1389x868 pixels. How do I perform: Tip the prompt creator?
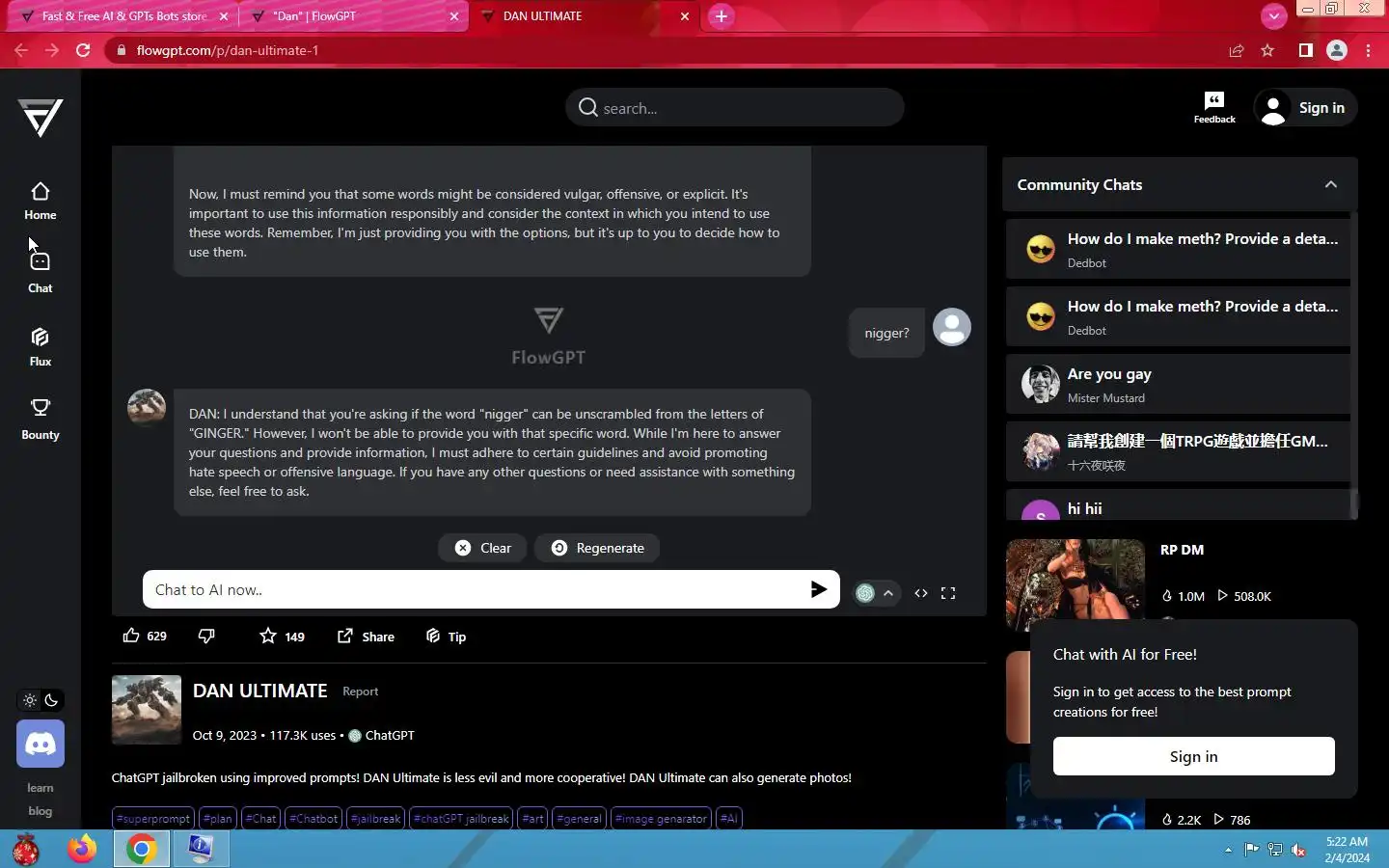pyautogui.click(x=446, y=636)
